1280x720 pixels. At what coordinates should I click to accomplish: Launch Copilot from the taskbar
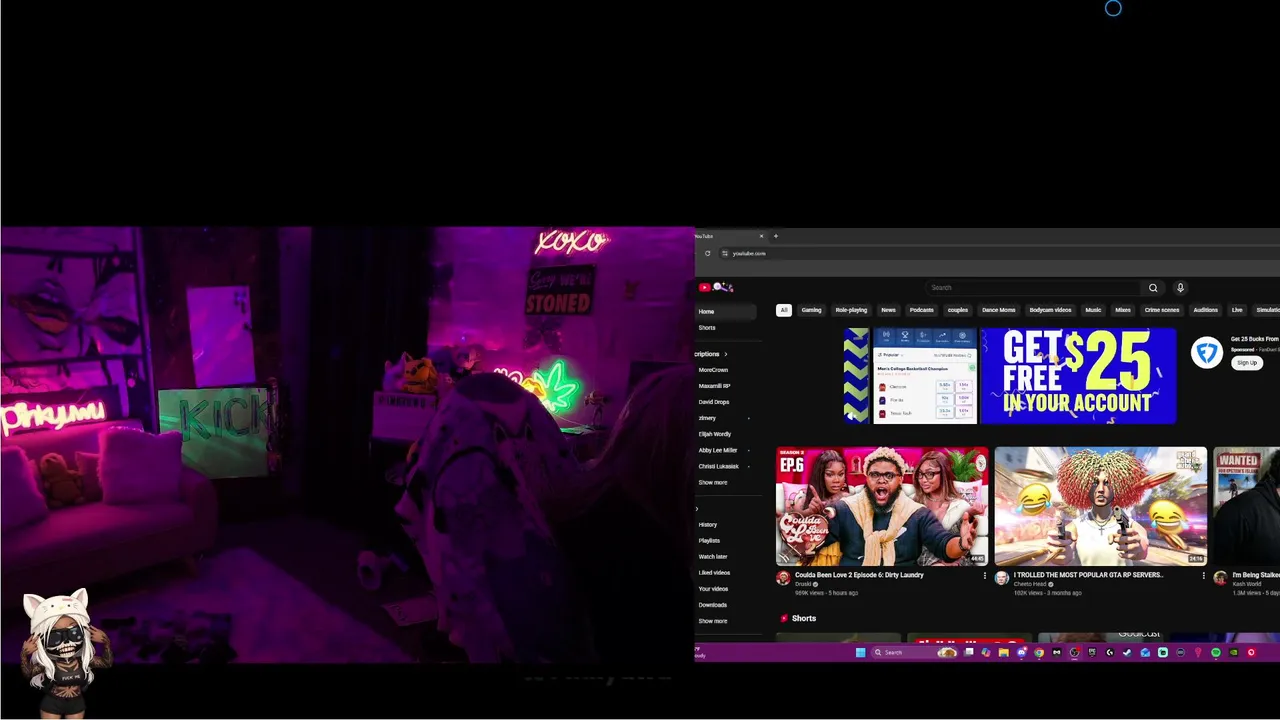click(x=986, y=652)
